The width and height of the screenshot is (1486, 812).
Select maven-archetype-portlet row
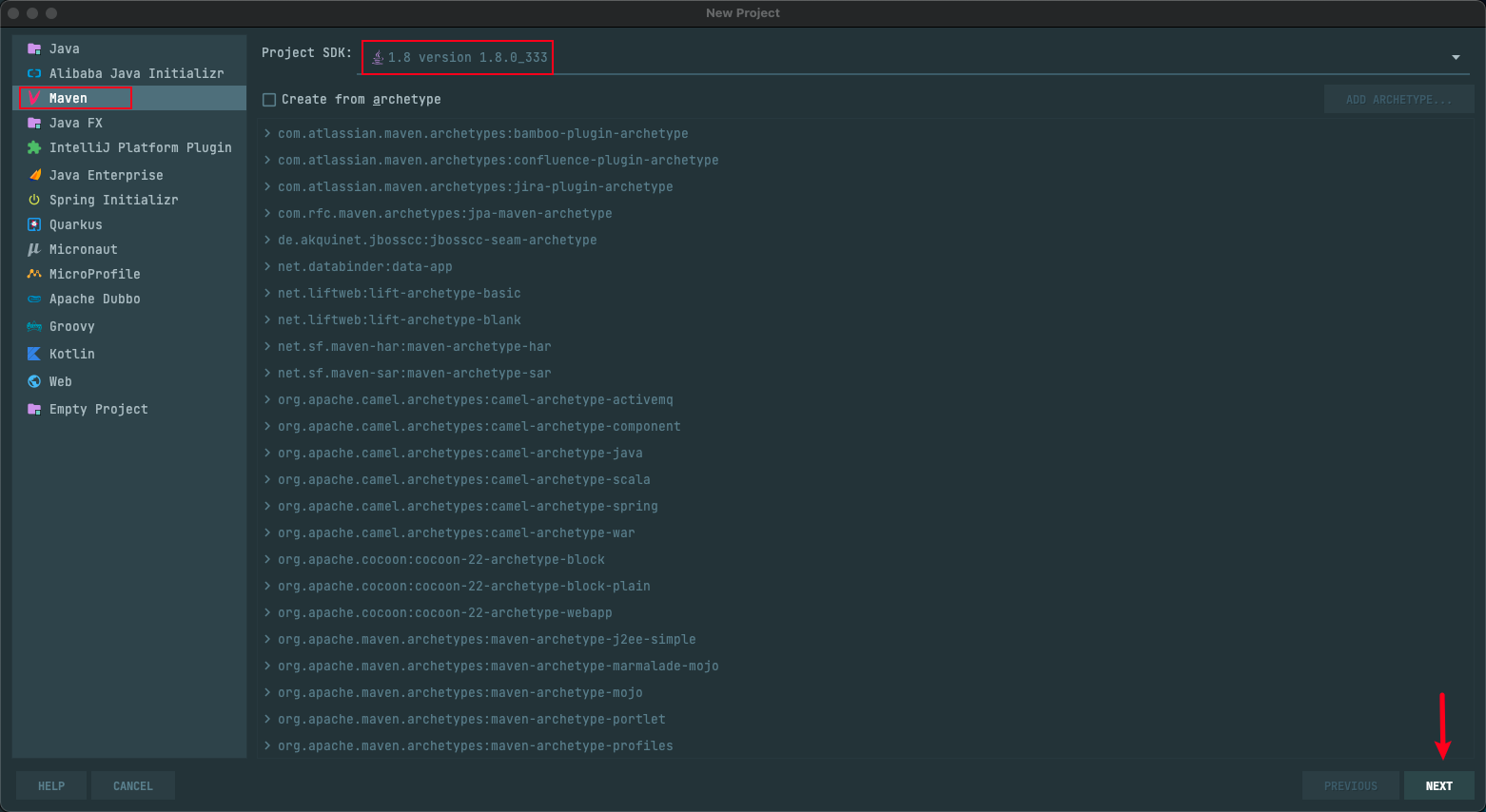pos(866,719)
